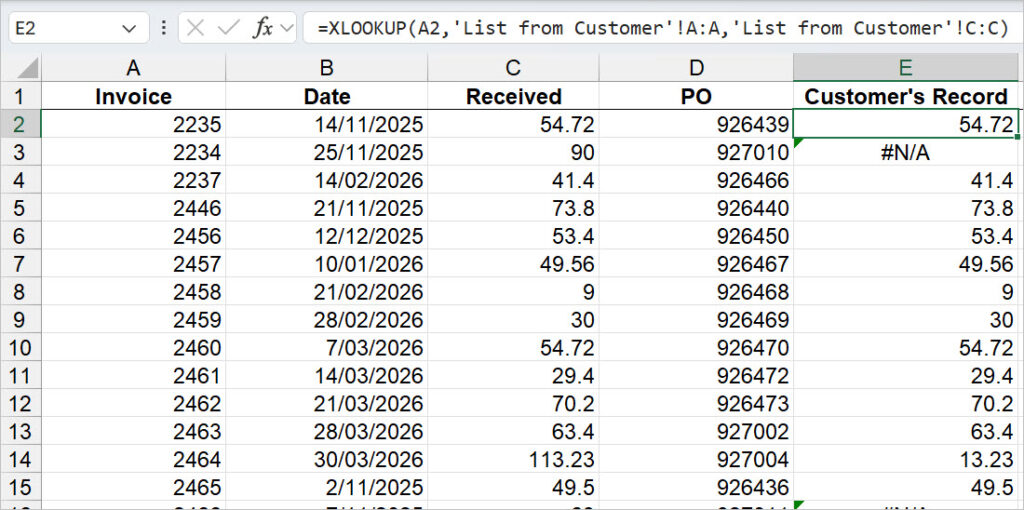Image resolution: width=1024 pixels, height=510 pixels.
Task: Select date cell 2/11/2025
Action: pos(327,486)
